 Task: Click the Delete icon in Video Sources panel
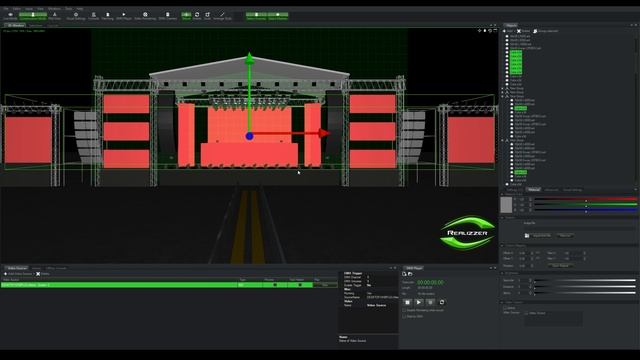(x=38, y=274)
